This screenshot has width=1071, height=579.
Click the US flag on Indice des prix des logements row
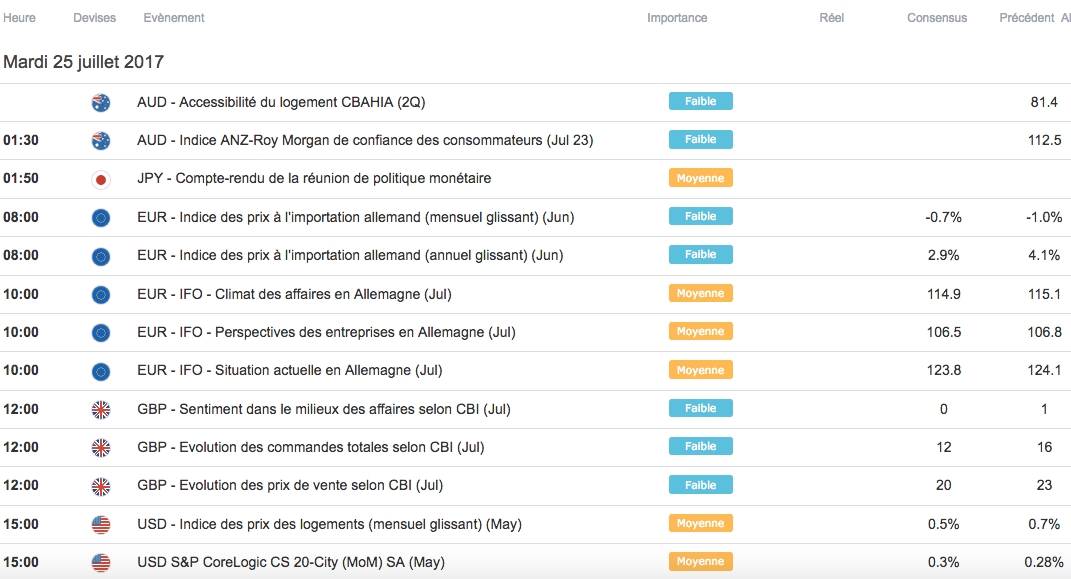(x=100, y=524)
